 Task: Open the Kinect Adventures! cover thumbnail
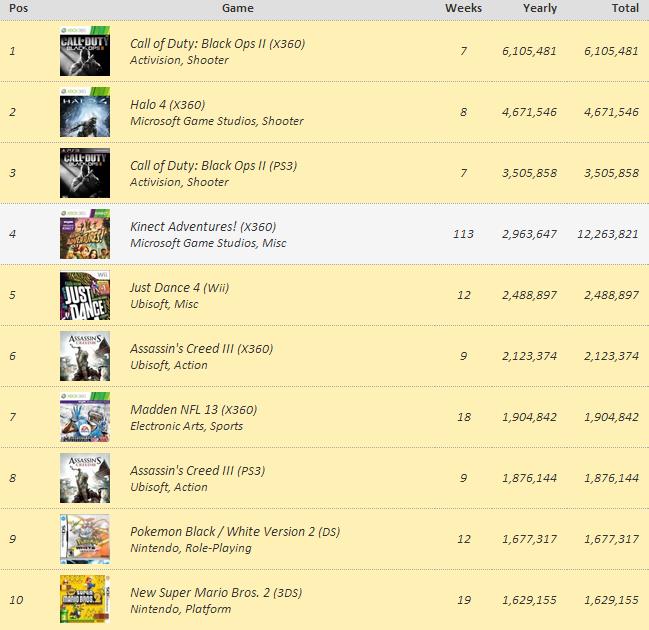(x=85, y=234)
